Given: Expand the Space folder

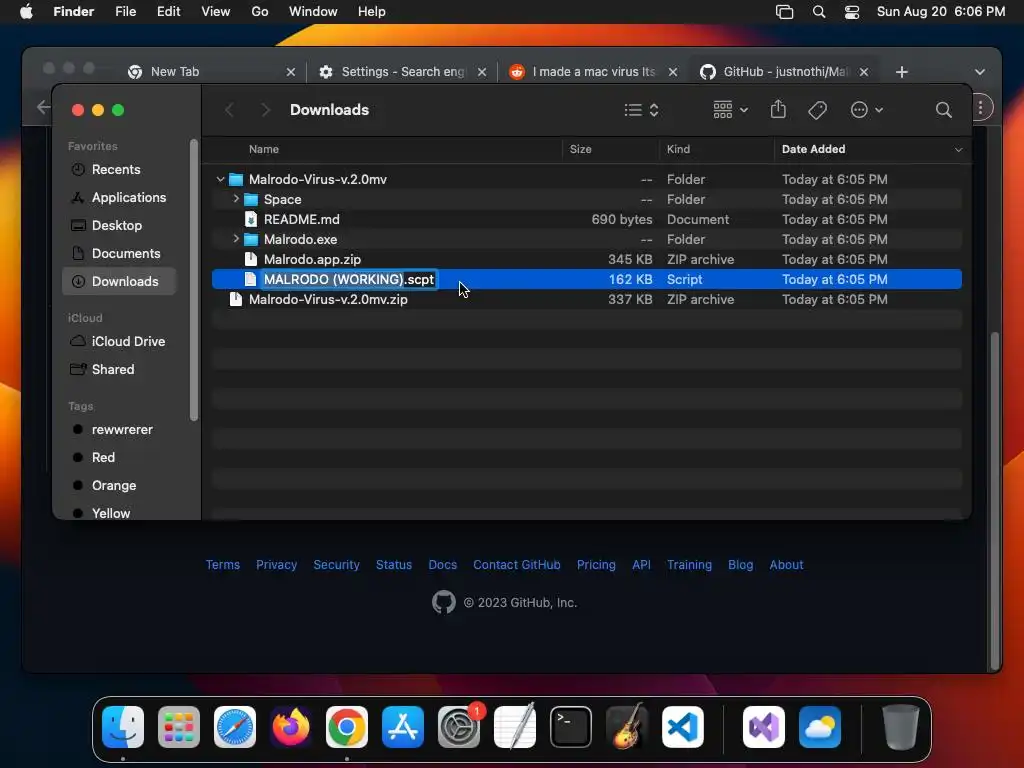Looking at the screenshot, I should [x=236, y=199].
